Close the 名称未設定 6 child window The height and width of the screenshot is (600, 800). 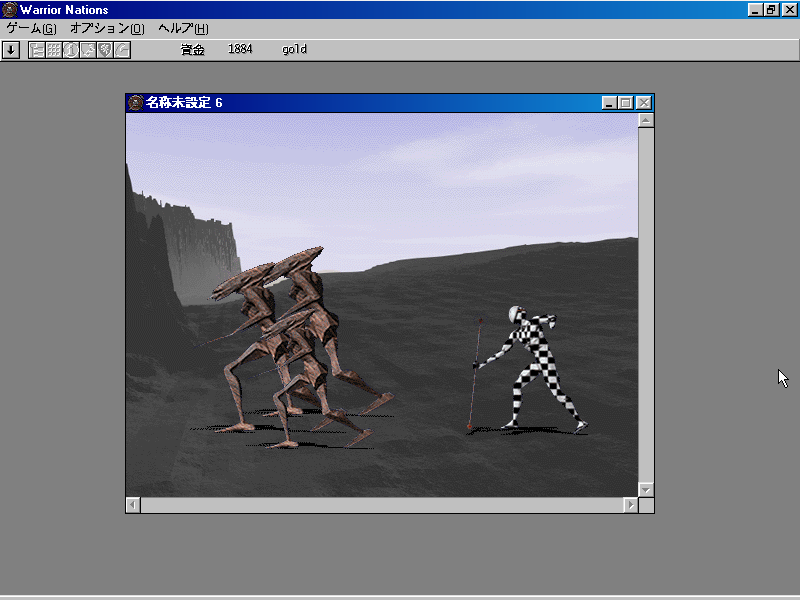(x=644, y=103)
